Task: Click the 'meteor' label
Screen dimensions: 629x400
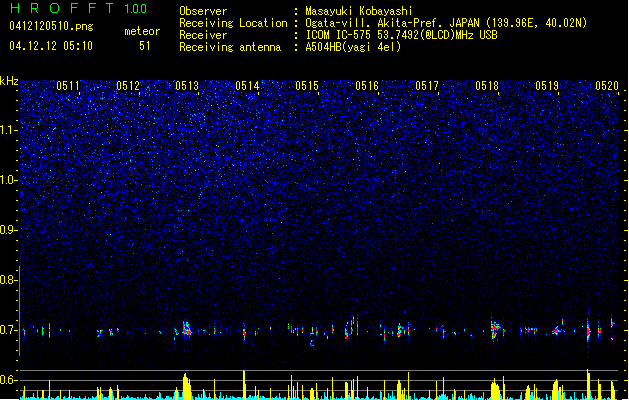Action: pos(142,31)
